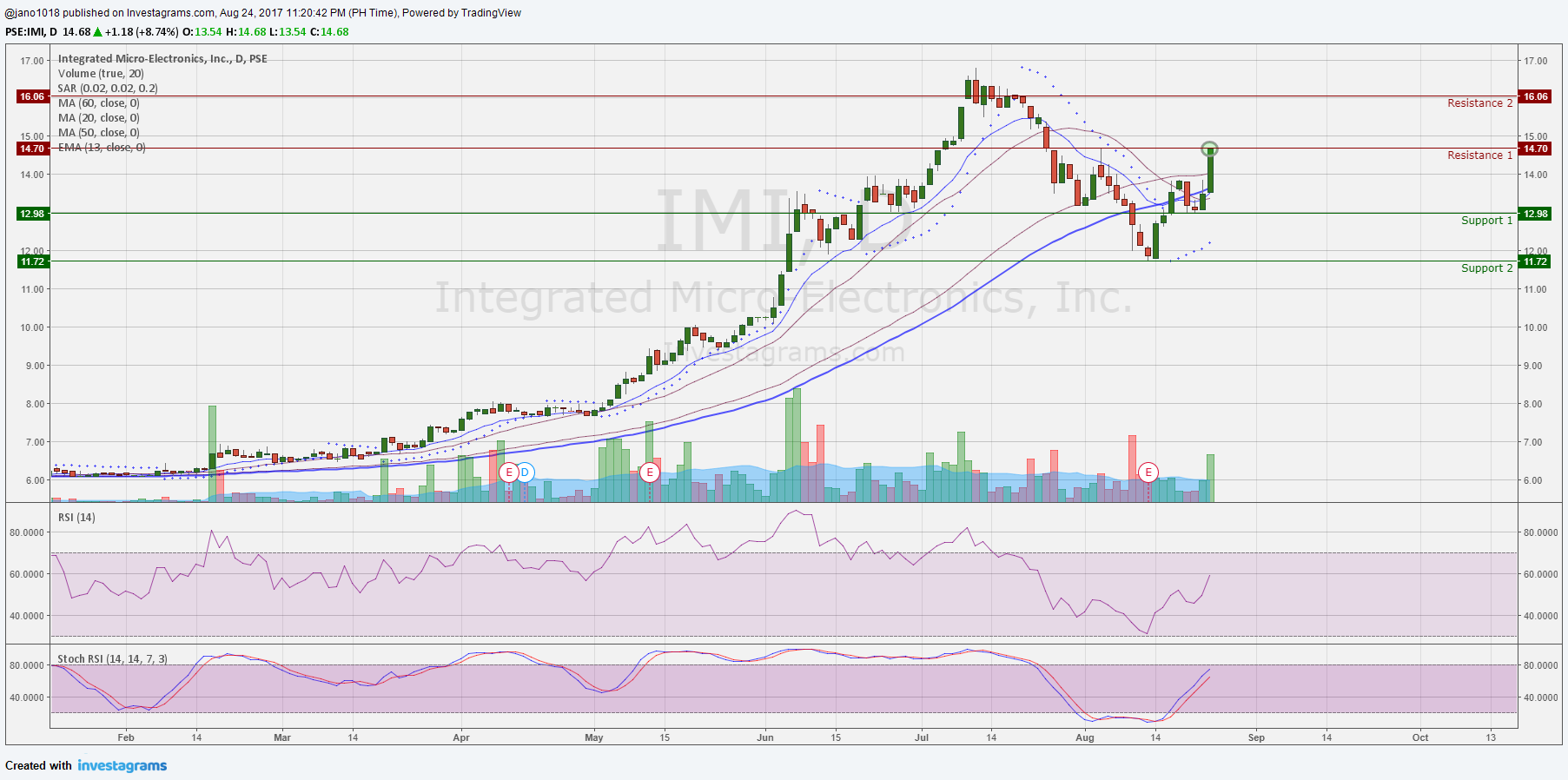The image size is (1568, 780).
Task: Click the left 14.70 red price tag
Action: click(32, 149)
